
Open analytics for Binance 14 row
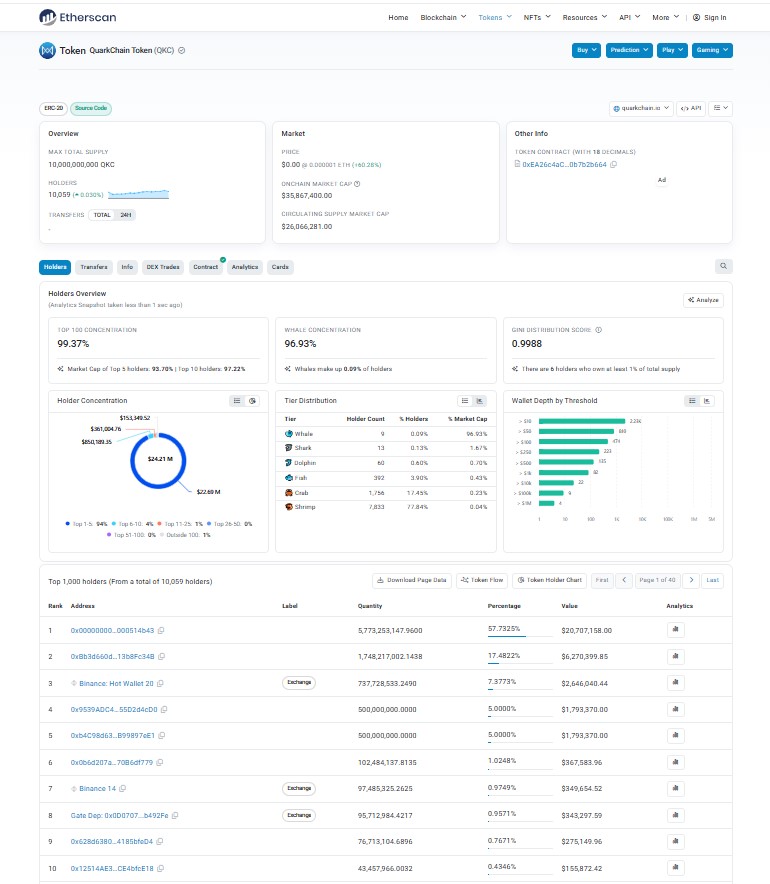click(x=675, y=788)
